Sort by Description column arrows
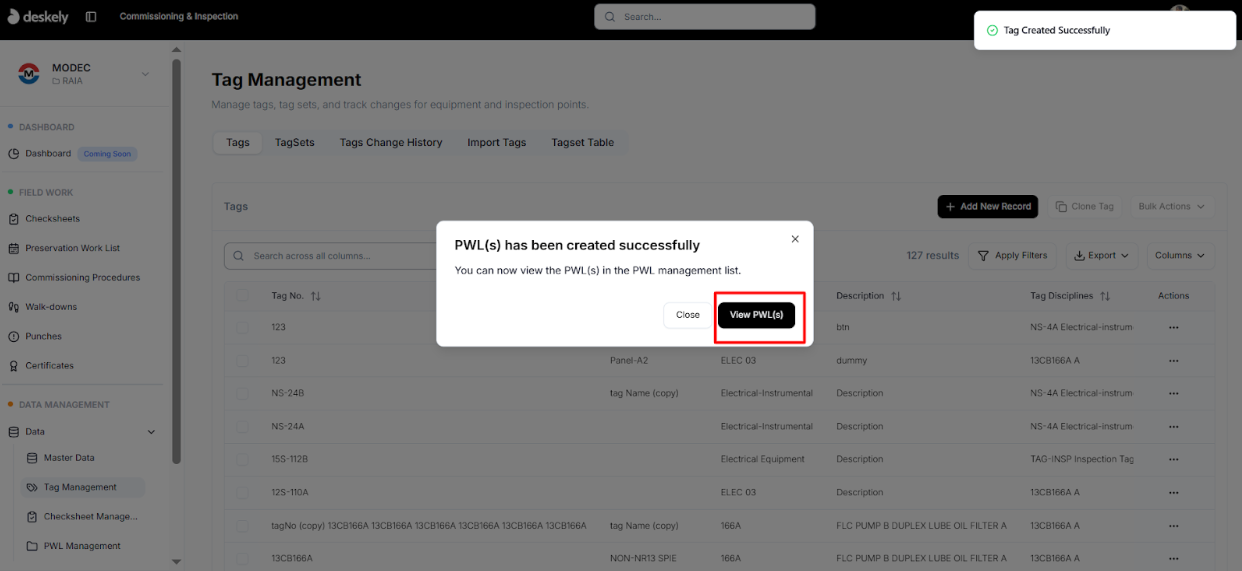 point(896,296)
